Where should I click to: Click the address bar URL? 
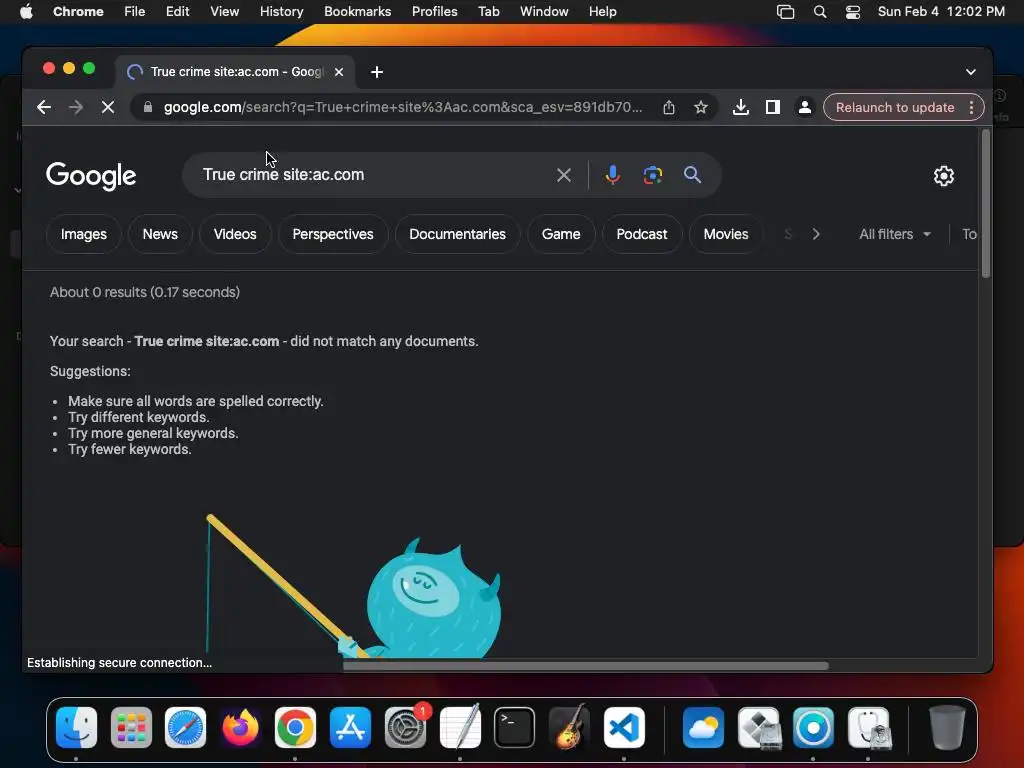[403, 107]
